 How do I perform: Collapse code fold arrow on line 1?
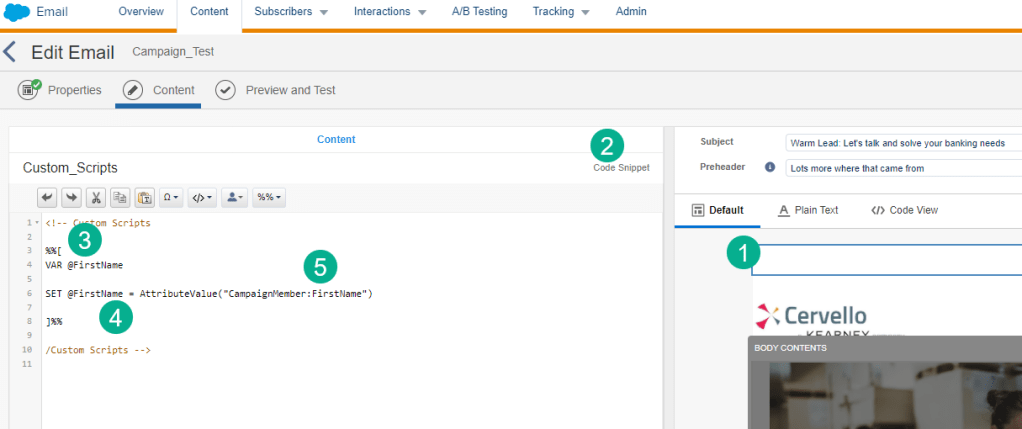coord(37,223)
